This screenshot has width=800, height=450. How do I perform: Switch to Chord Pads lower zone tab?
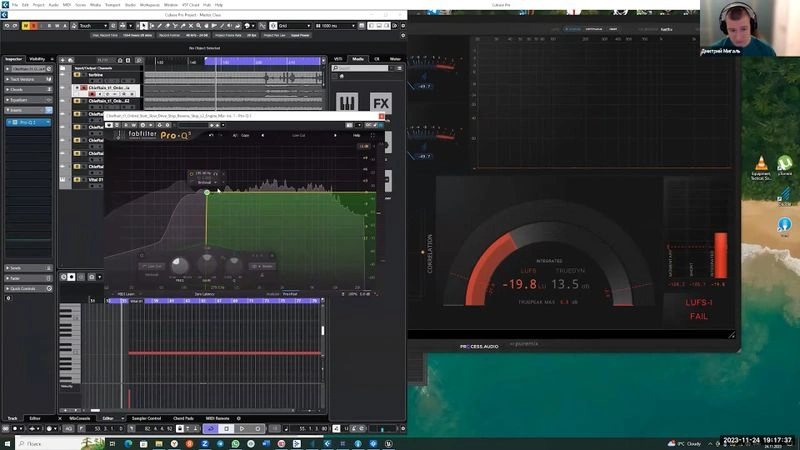coord(183,418)
